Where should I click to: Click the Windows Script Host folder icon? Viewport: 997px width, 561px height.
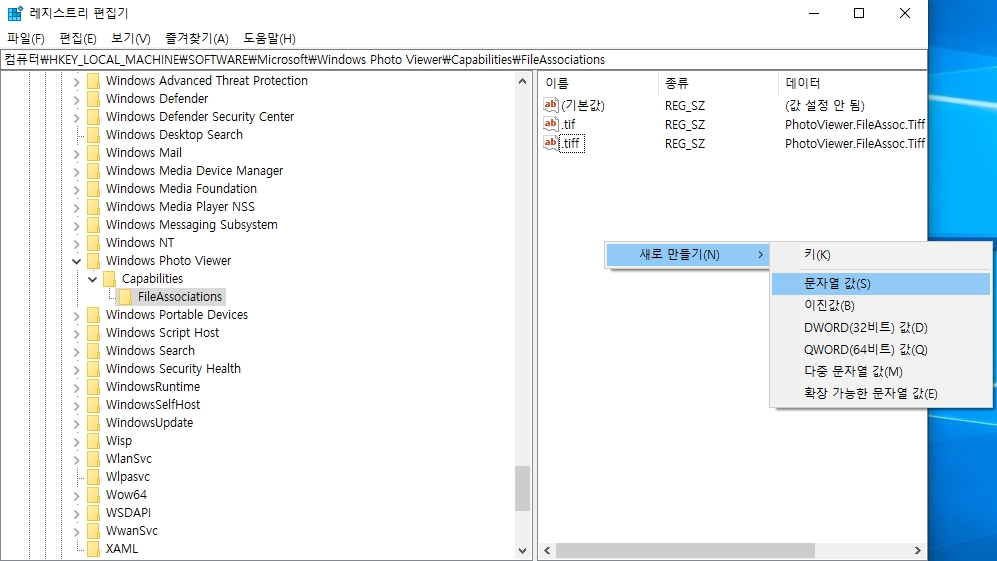[93, 333]
